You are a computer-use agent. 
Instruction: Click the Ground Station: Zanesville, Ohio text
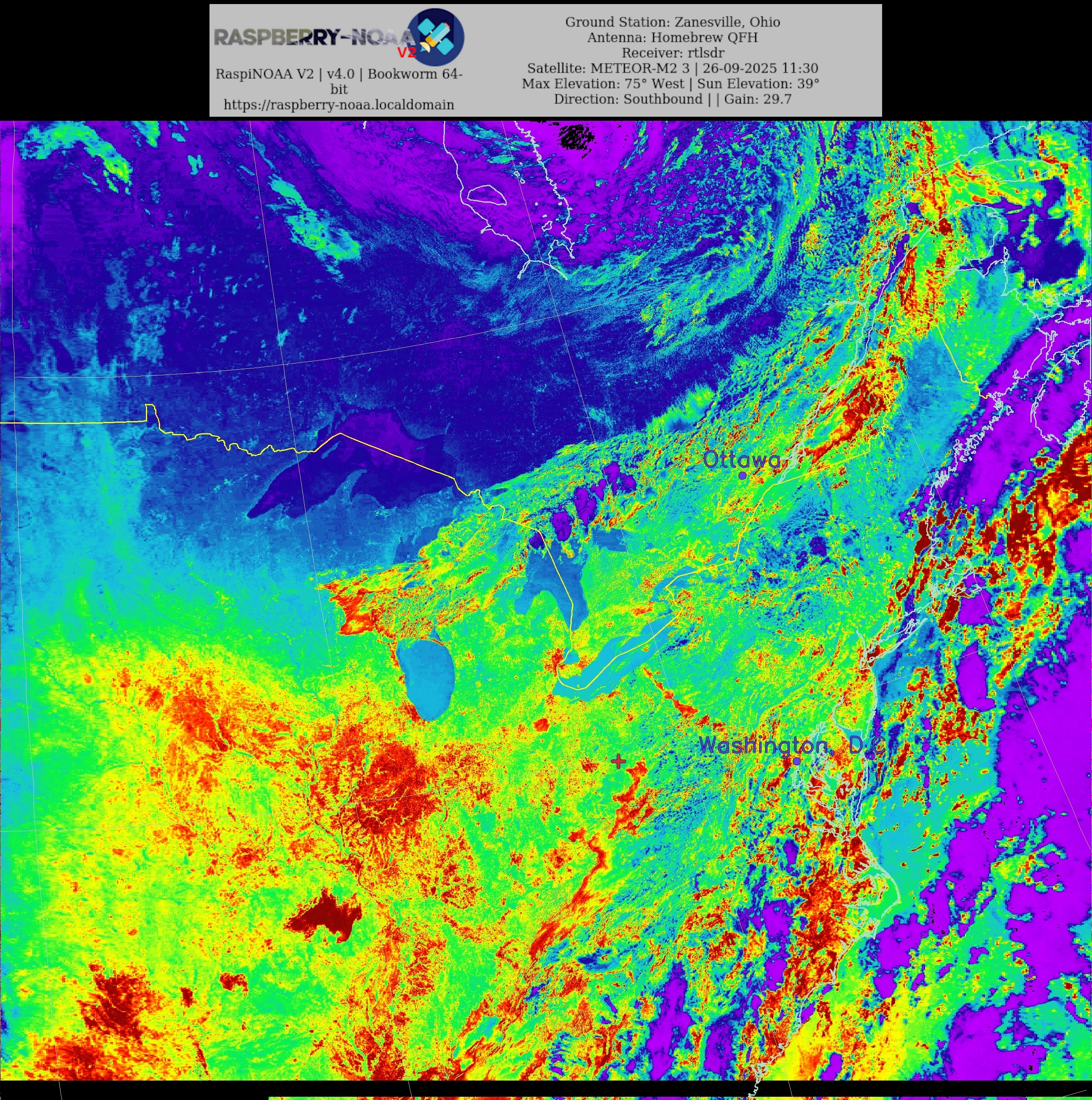(x=672, y=22)
